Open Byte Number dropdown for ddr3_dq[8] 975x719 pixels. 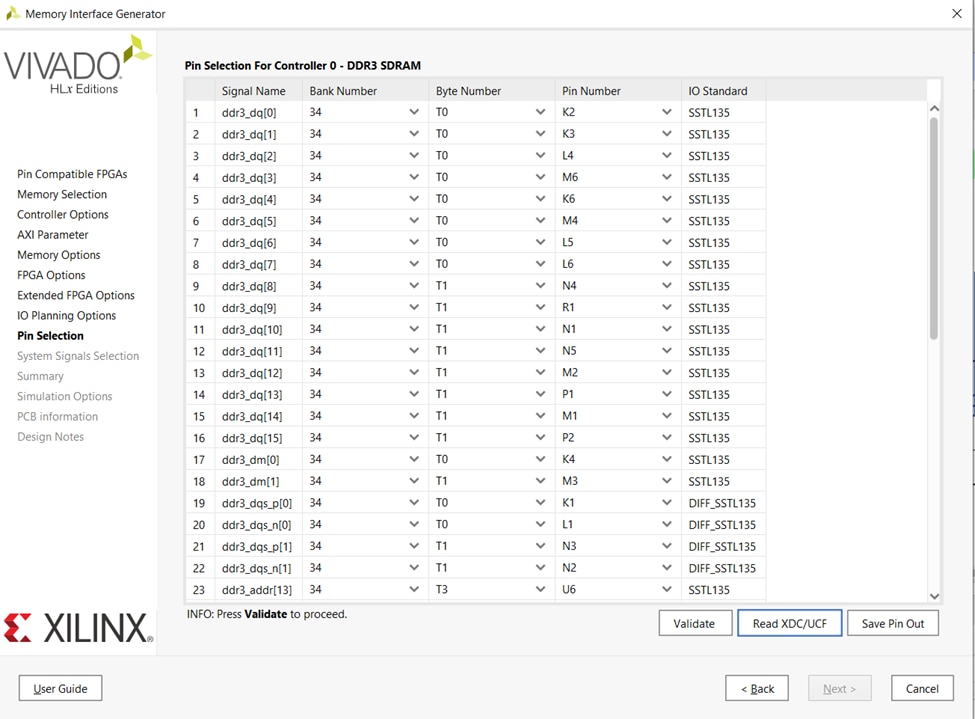541,286
